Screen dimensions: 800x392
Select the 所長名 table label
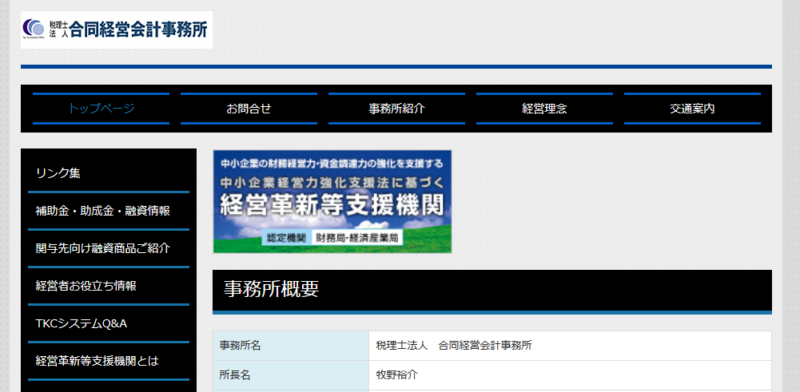pyautogui.click(x=291, y=375)
